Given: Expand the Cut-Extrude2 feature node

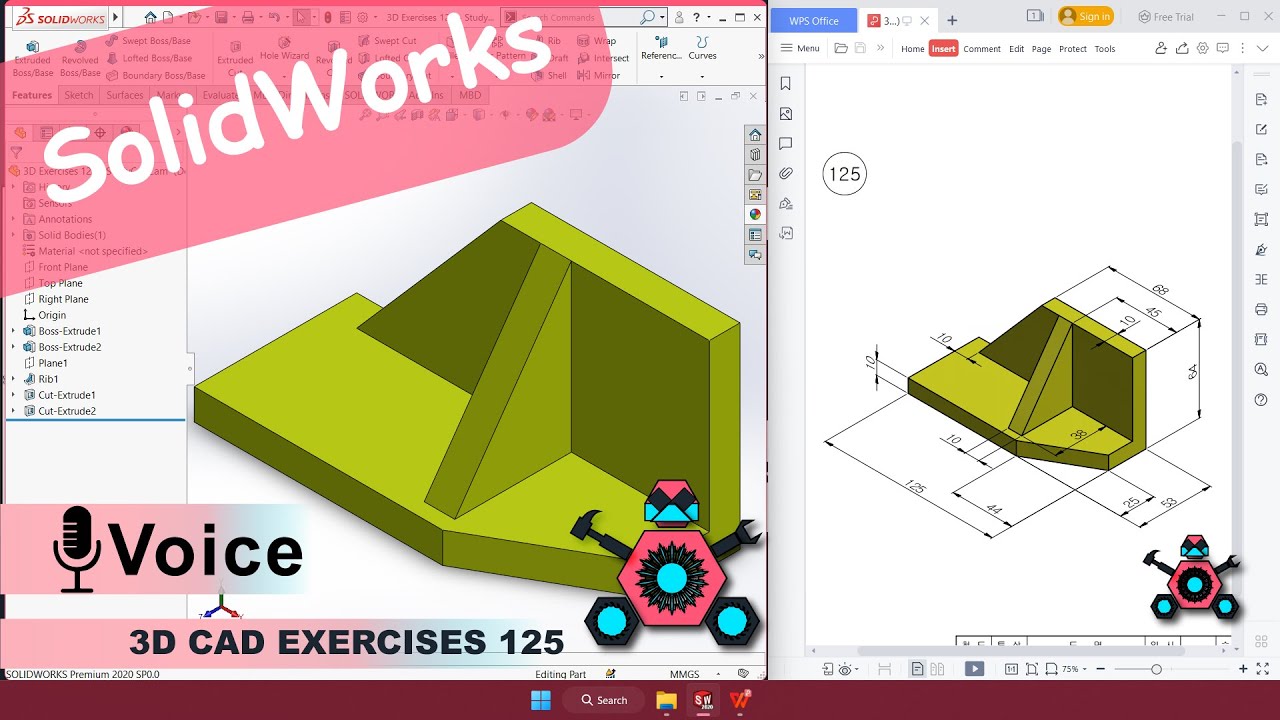Looking at the screenshot, I should pyautogui.click(x=13, y=411).
